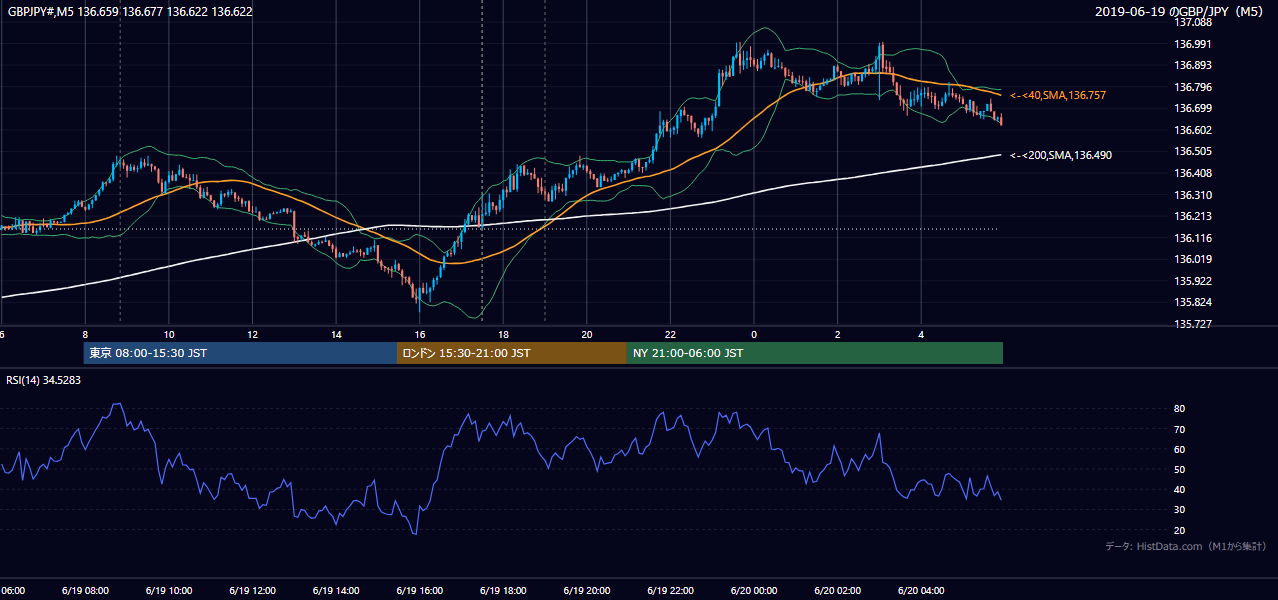Click hour tick 20 below price chart
The width and height of the screenshot is (1278, 600).
[586, 334]
